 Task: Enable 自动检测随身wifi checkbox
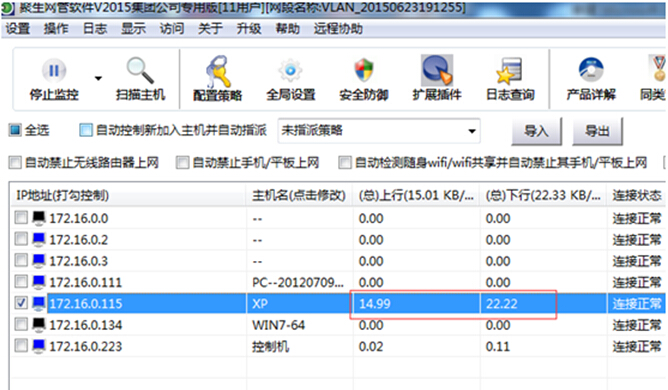tap(345, 162)
